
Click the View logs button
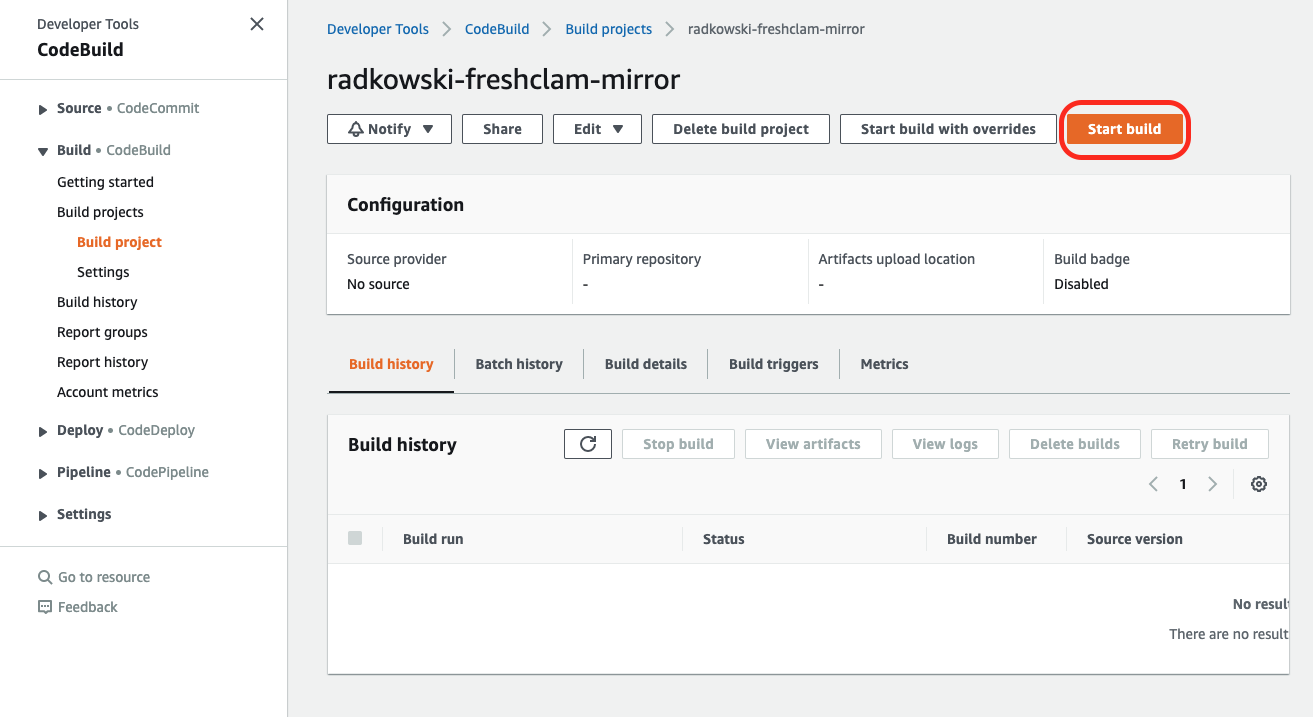pos(945,444)
